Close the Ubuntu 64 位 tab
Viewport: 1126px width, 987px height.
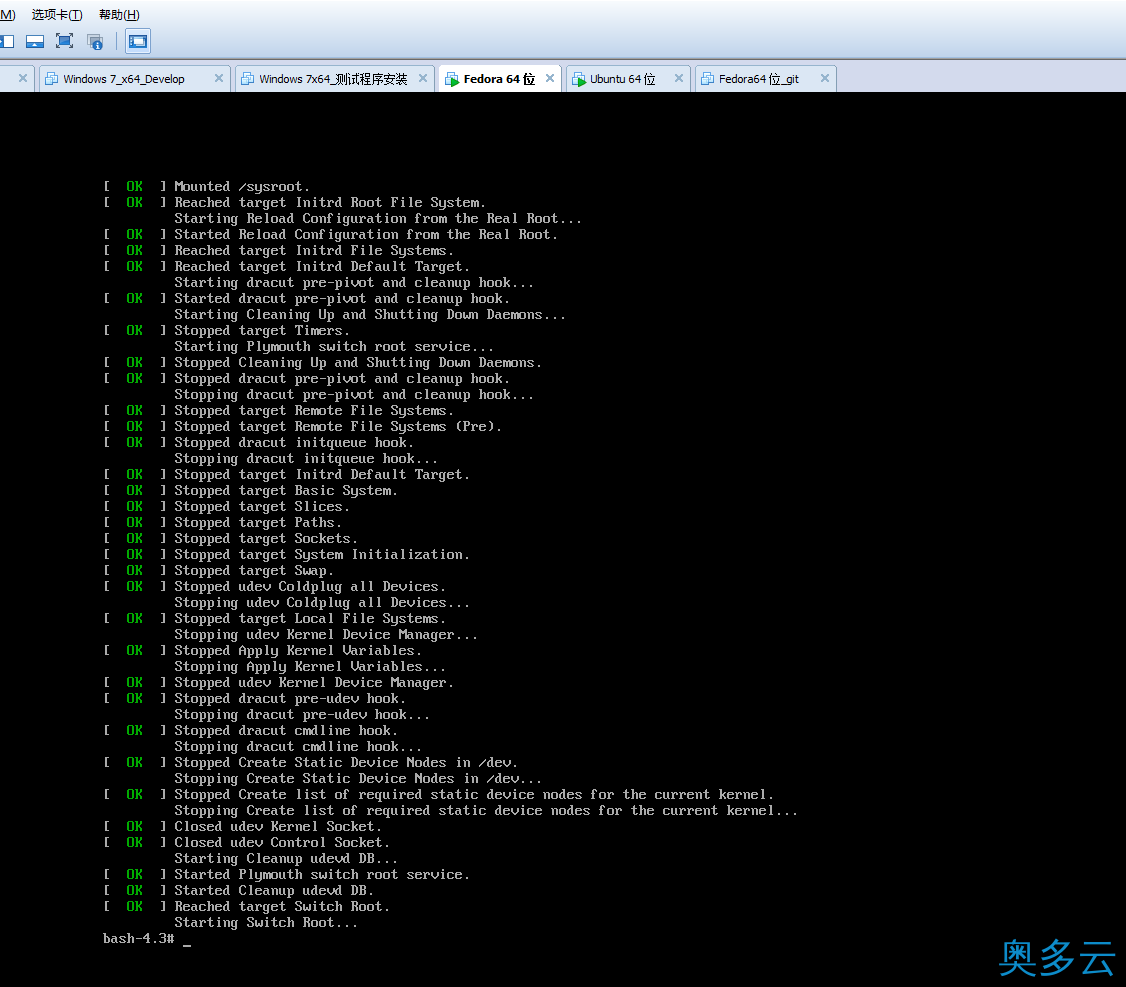(x=679, y=78)
